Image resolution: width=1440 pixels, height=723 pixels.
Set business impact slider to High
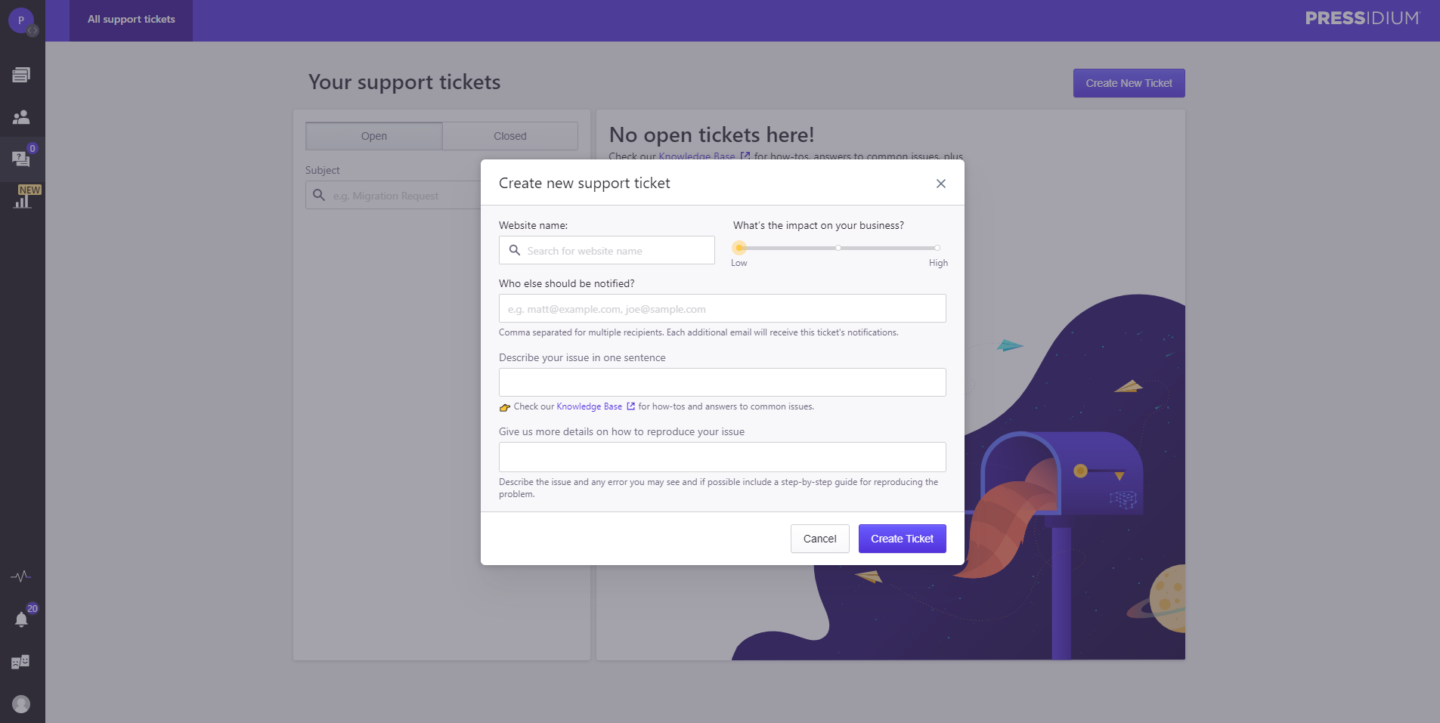[x=937, y=248]
